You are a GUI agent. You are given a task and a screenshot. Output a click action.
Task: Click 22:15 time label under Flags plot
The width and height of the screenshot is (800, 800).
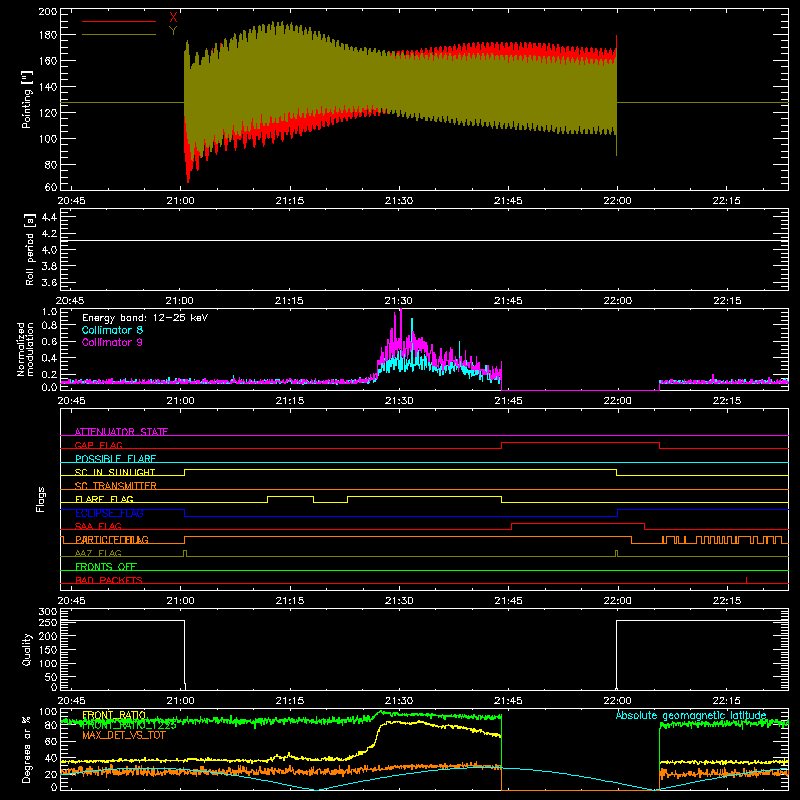(727, 601)
